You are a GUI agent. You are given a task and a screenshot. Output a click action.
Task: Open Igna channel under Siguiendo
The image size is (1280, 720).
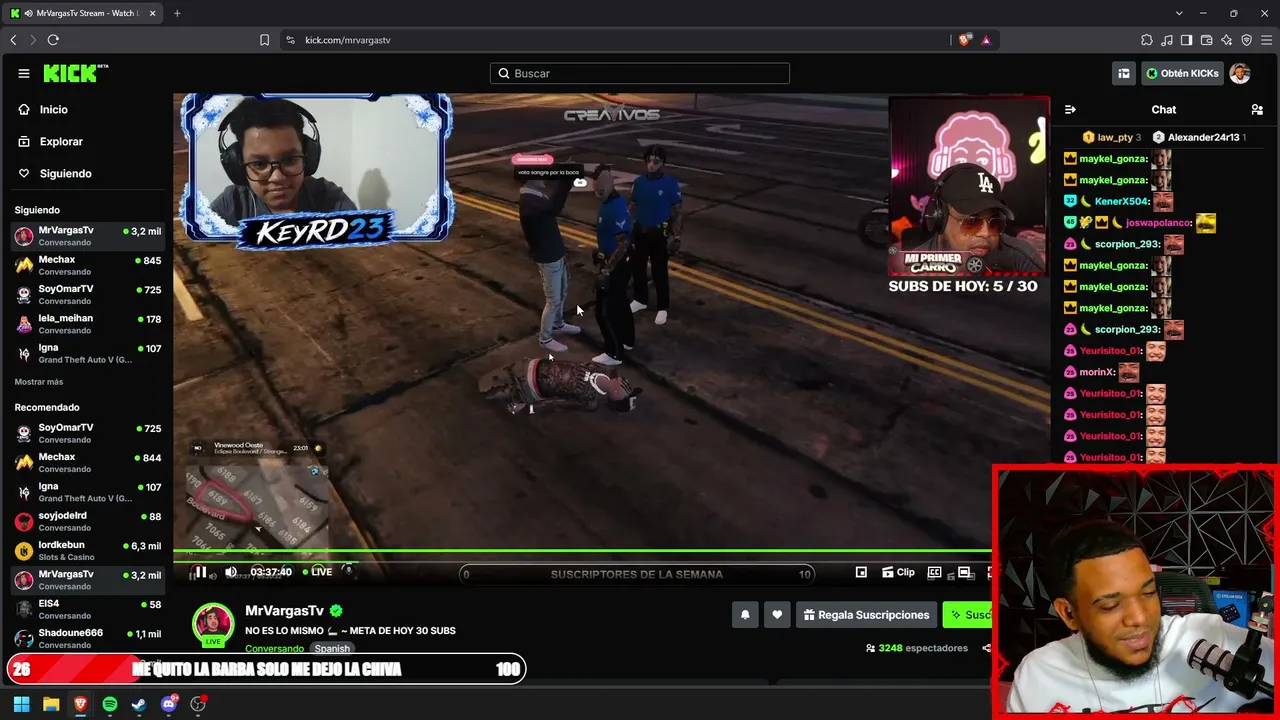(x=88, y=354)
